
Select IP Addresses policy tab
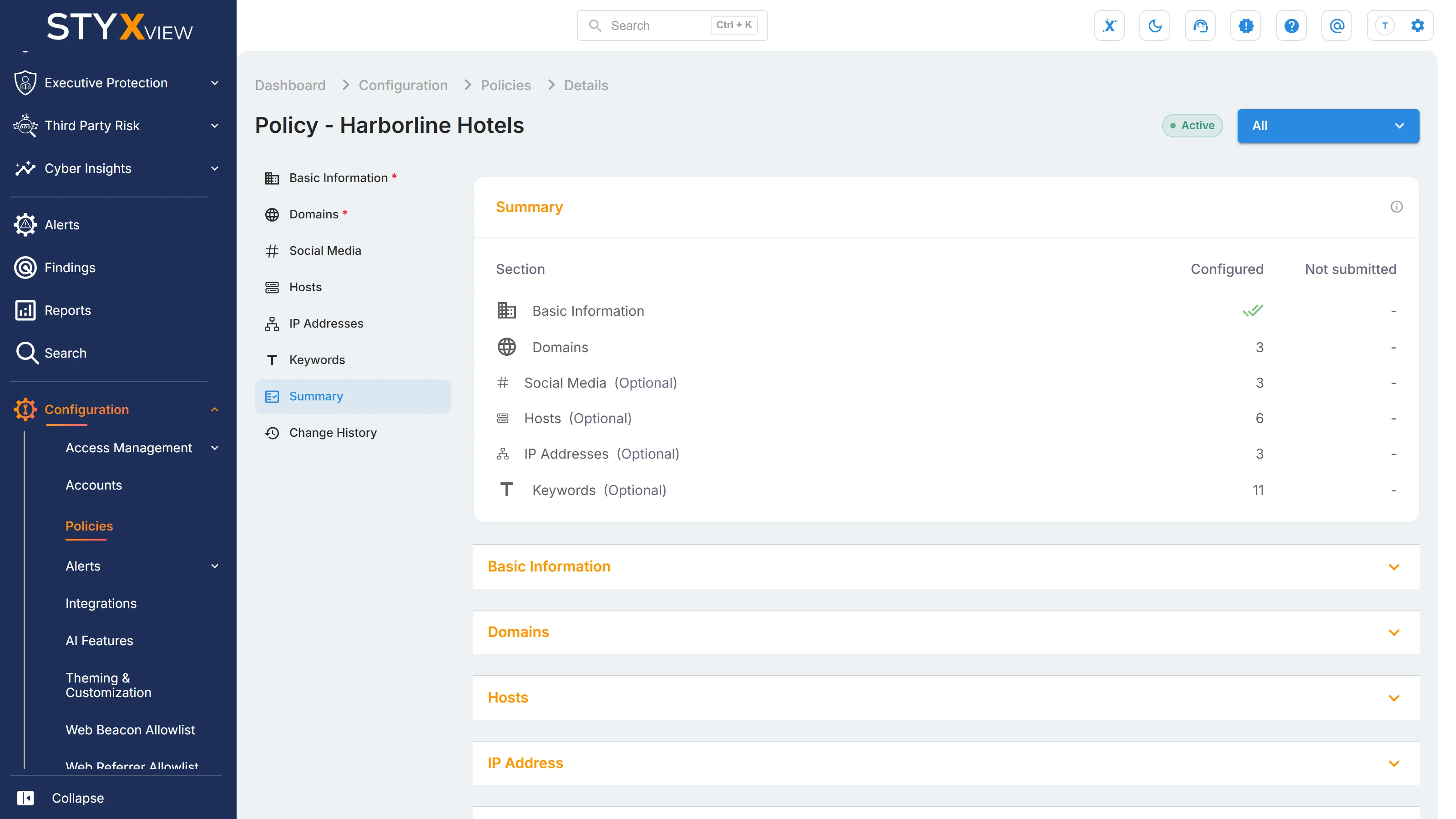click(x=353, y=324)
